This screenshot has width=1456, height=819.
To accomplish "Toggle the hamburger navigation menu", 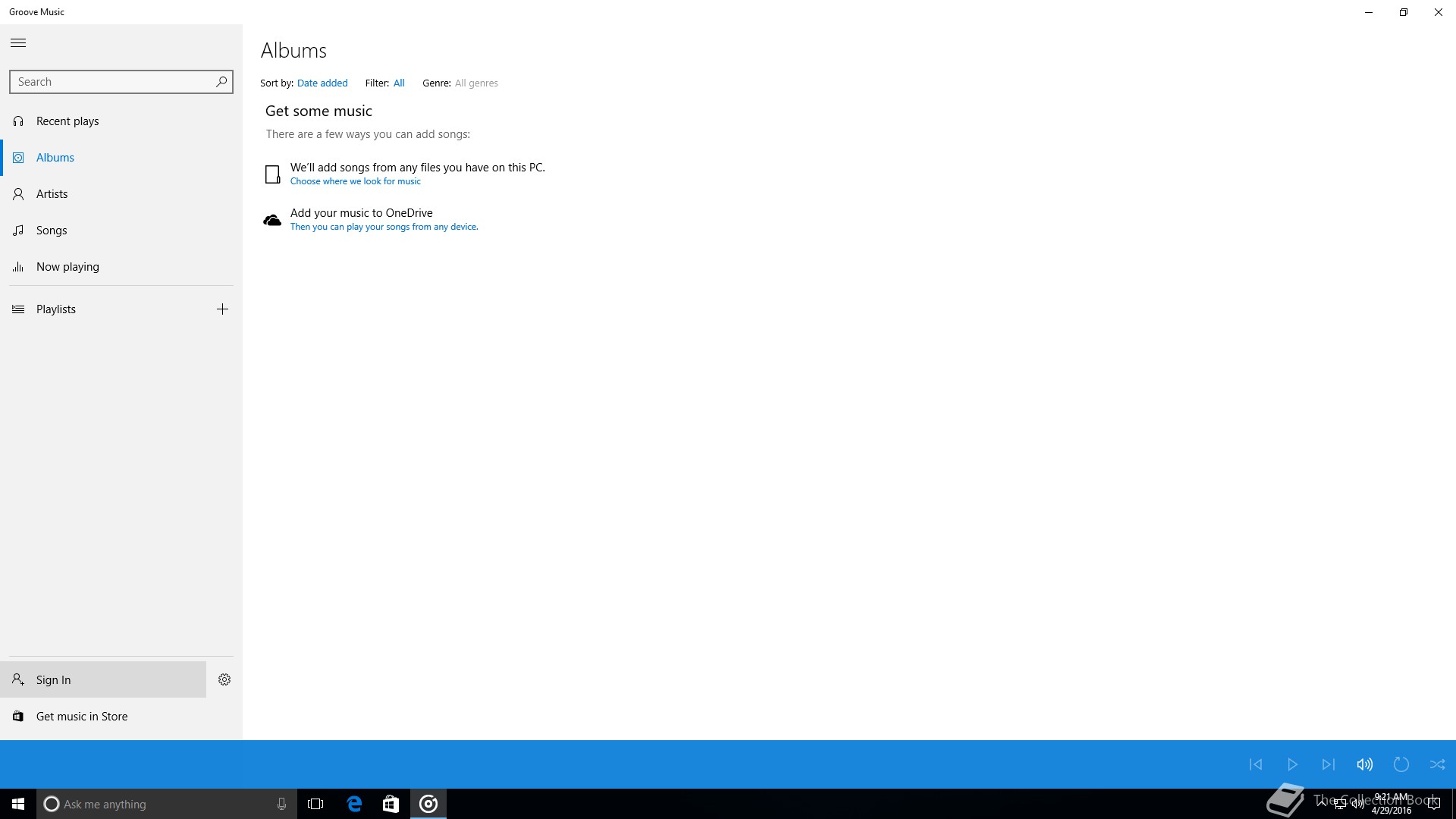I will [18, 43].
